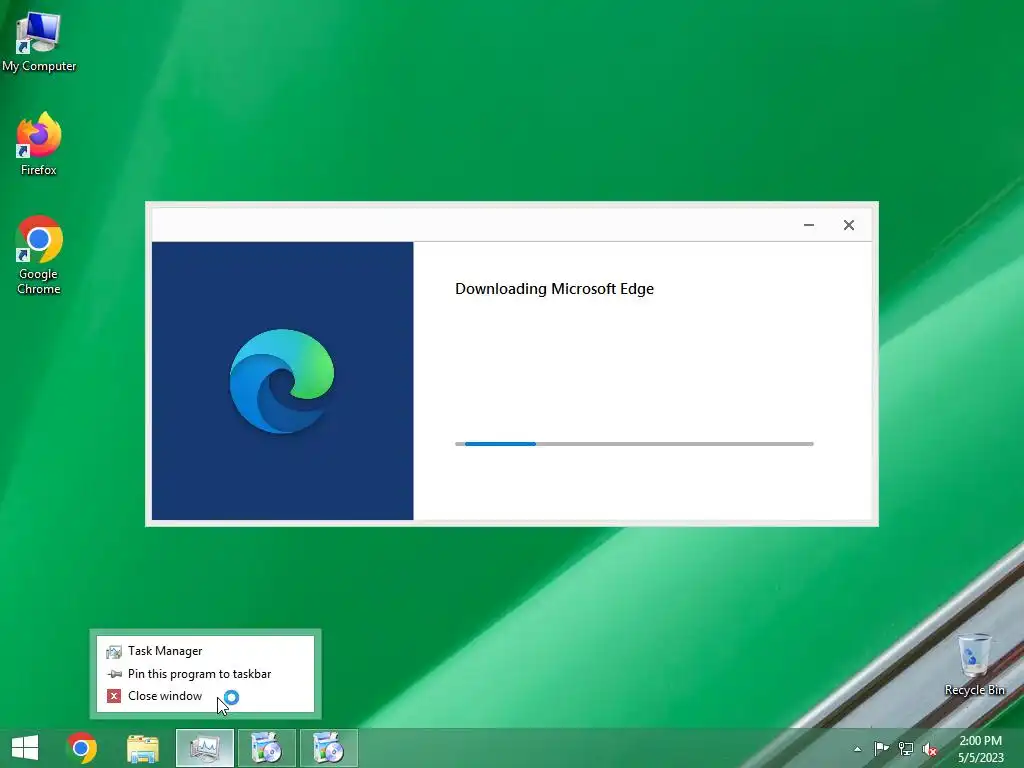Choose Close window in the jump list

[205, 696]
